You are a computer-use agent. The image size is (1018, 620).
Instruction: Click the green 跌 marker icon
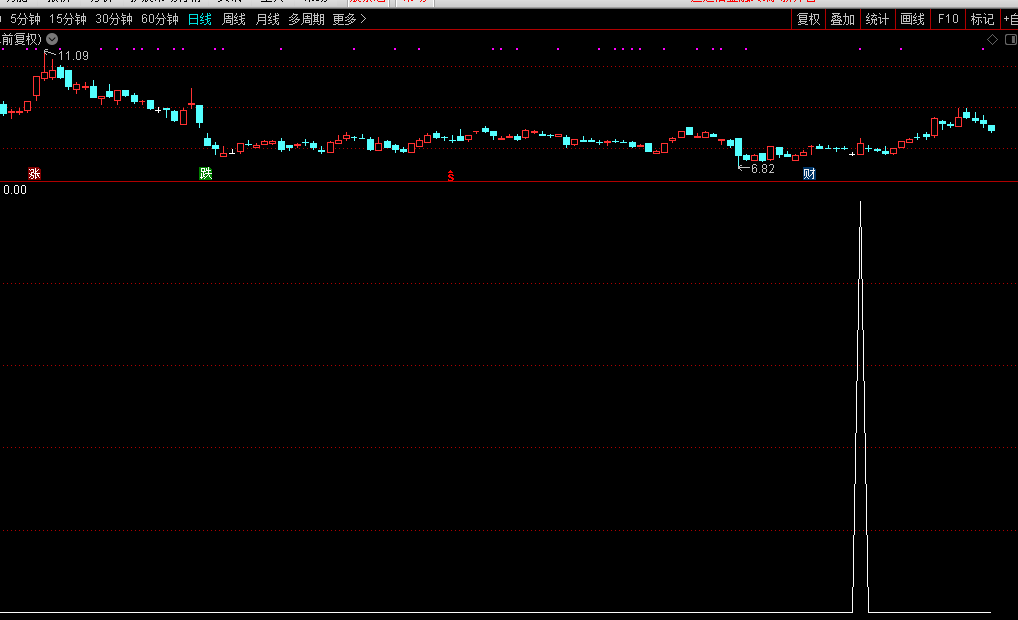click(x=206, y=174)
